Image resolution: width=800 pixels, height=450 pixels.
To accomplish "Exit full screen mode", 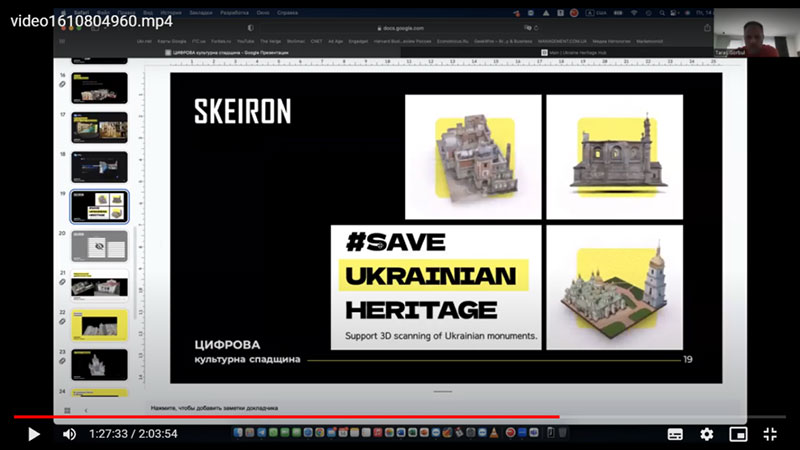I will [770, 434].
